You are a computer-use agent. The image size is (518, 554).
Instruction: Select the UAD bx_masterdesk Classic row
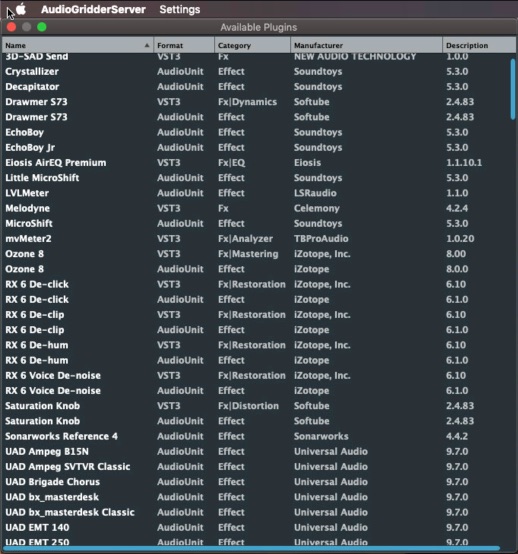pos(256,512)
